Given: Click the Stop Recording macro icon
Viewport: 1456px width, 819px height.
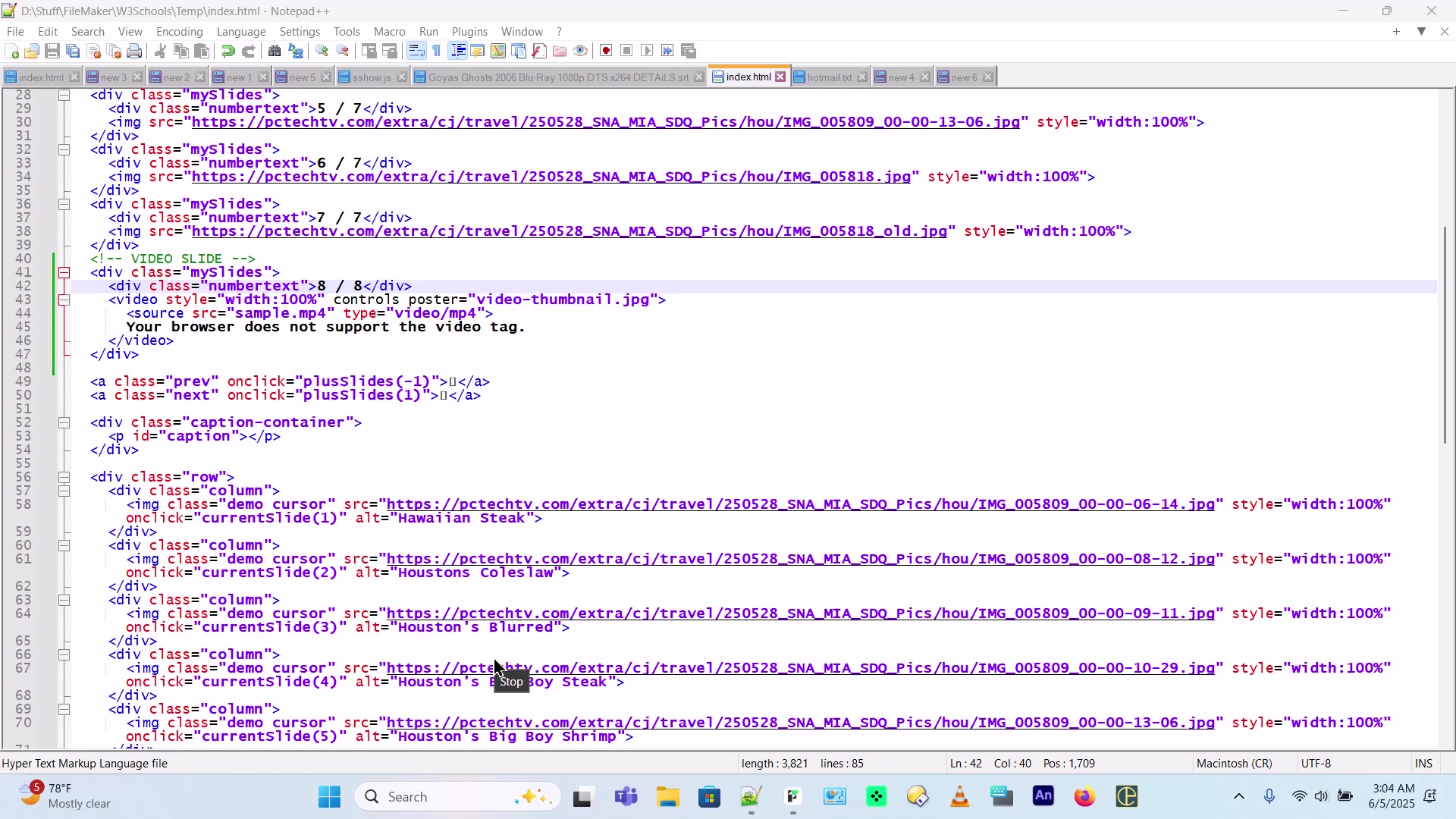Looking at the screenshot, I should tap(626, 51).
